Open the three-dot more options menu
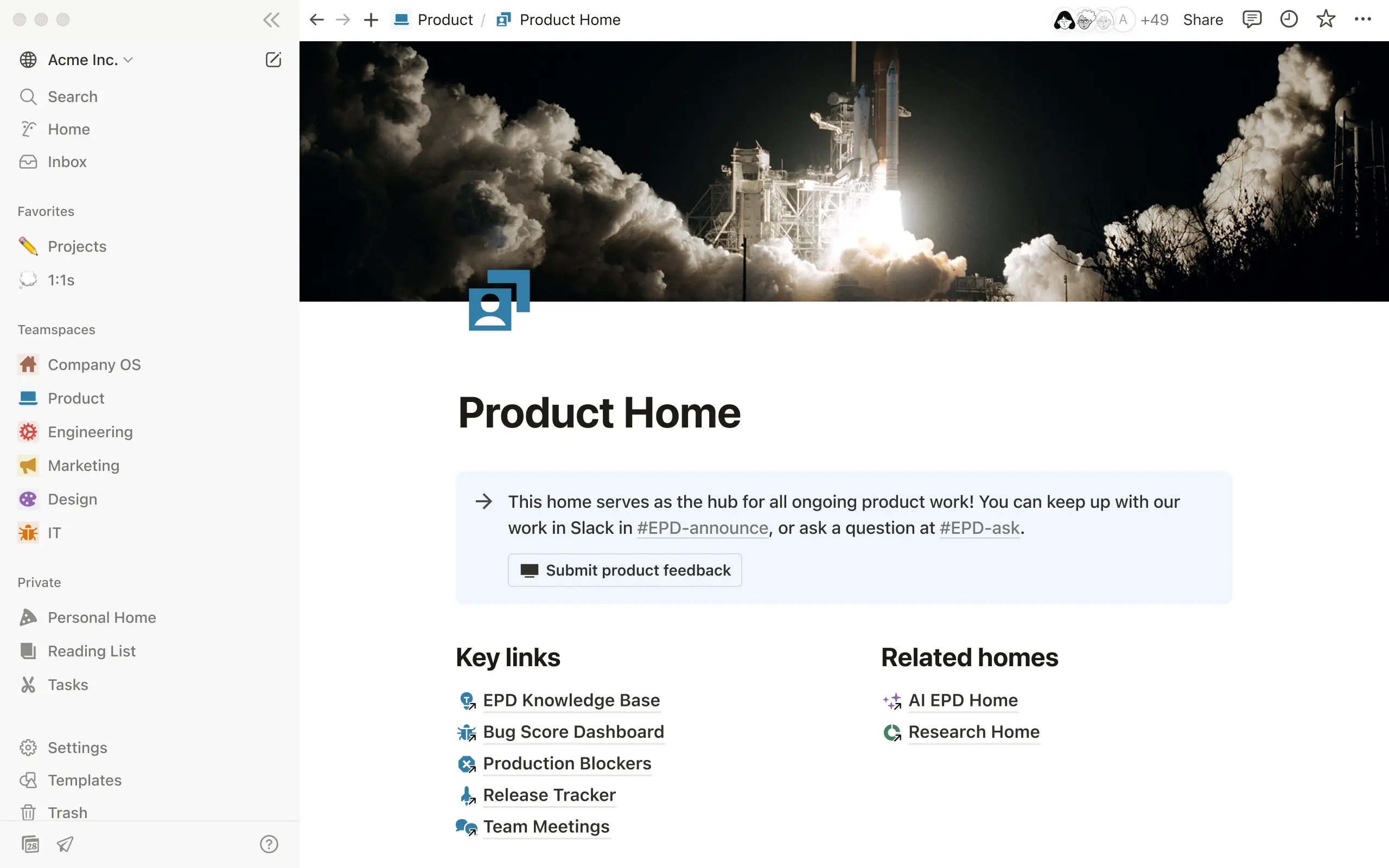 [x=1362, y=20]
